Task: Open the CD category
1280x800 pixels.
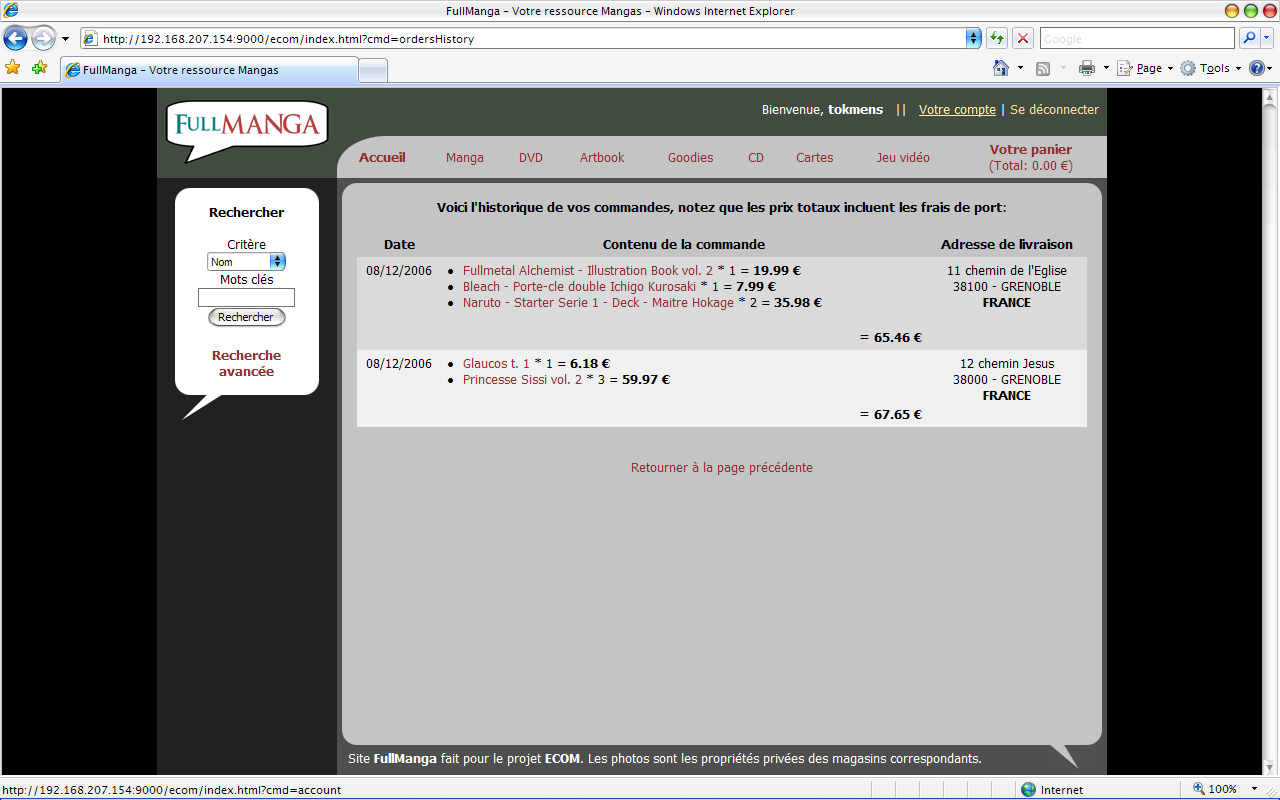Action: 756,157
